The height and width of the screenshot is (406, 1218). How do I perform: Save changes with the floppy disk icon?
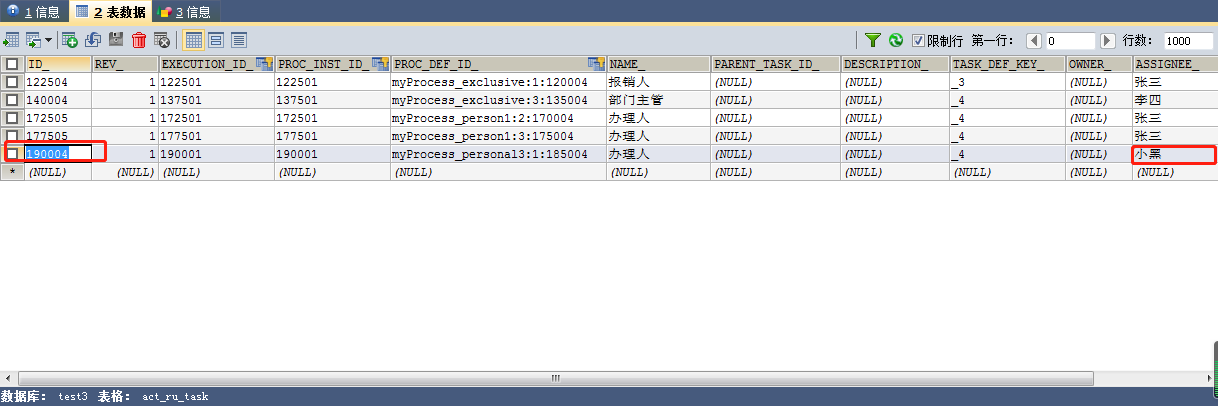(116, 40)
